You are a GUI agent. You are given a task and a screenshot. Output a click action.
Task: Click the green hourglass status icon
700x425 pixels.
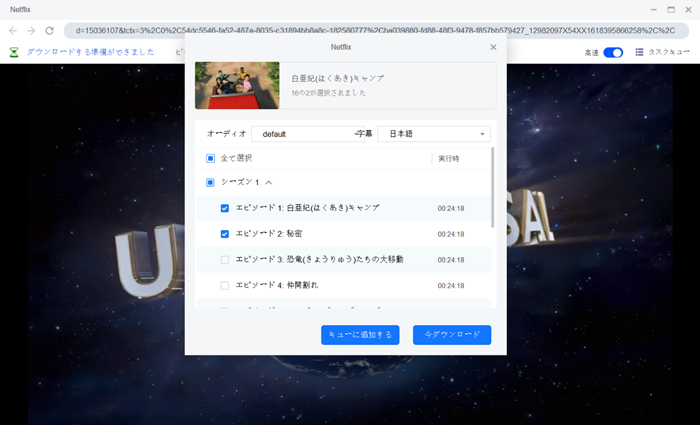(14, 52)
